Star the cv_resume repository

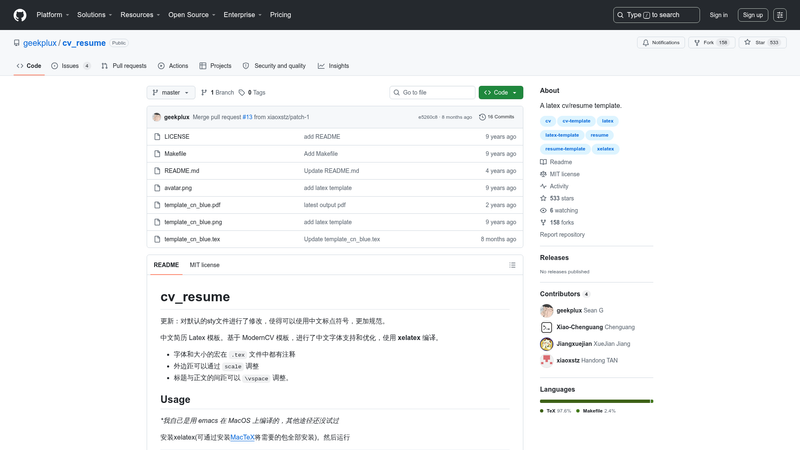762,43
